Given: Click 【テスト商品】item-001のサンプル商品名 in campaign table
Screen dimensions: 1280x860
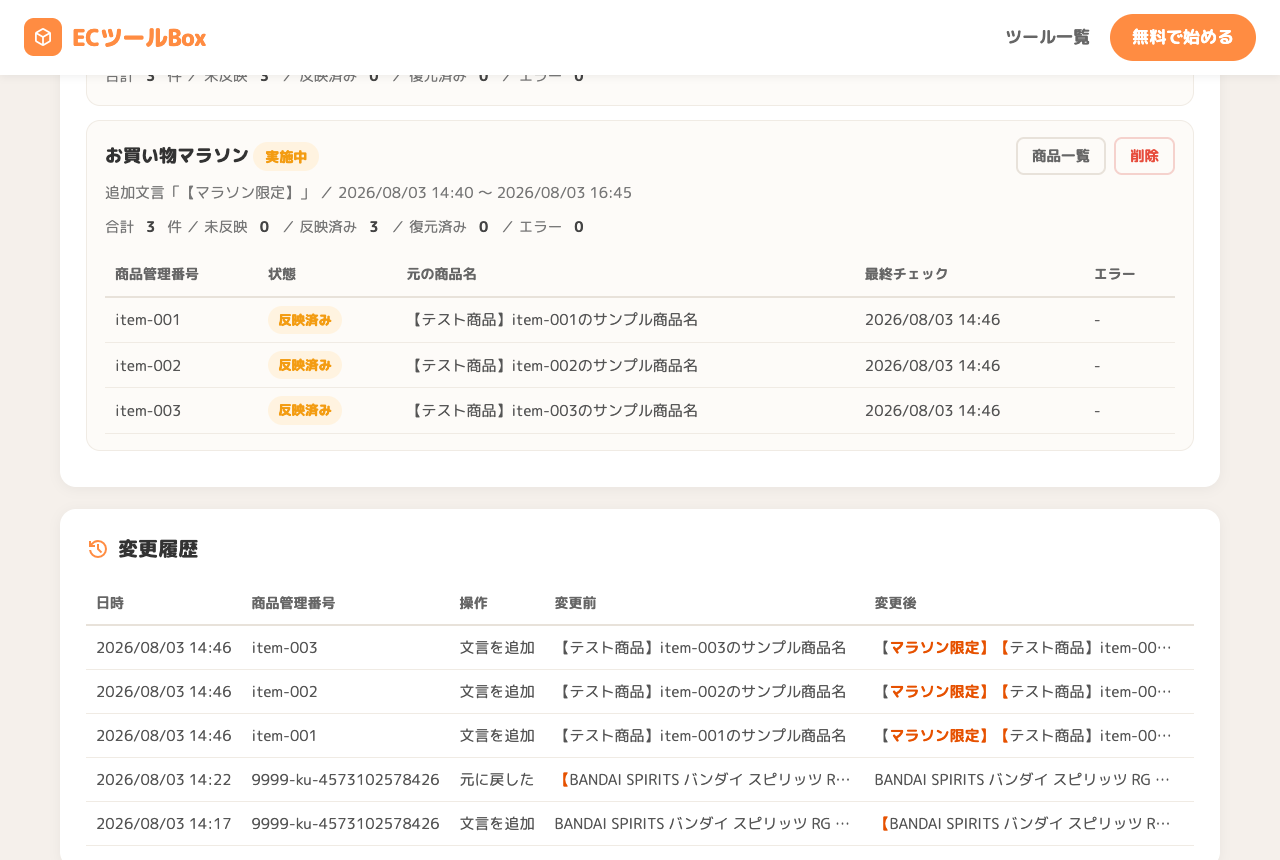Looking at the screenshot, I should (x=552, y=320).
